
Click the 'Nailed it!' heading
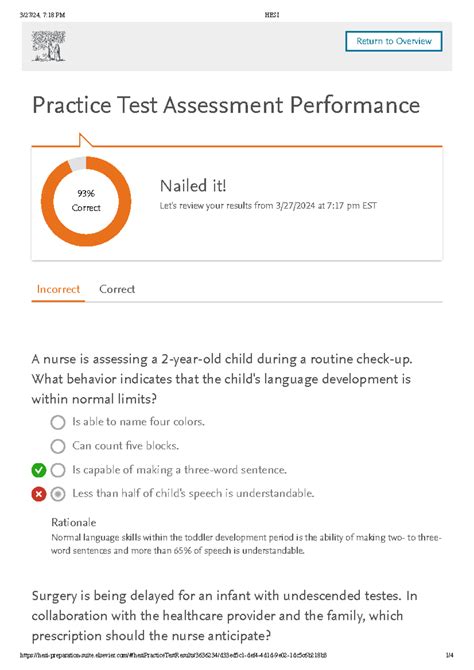click(x=193, y=186)
